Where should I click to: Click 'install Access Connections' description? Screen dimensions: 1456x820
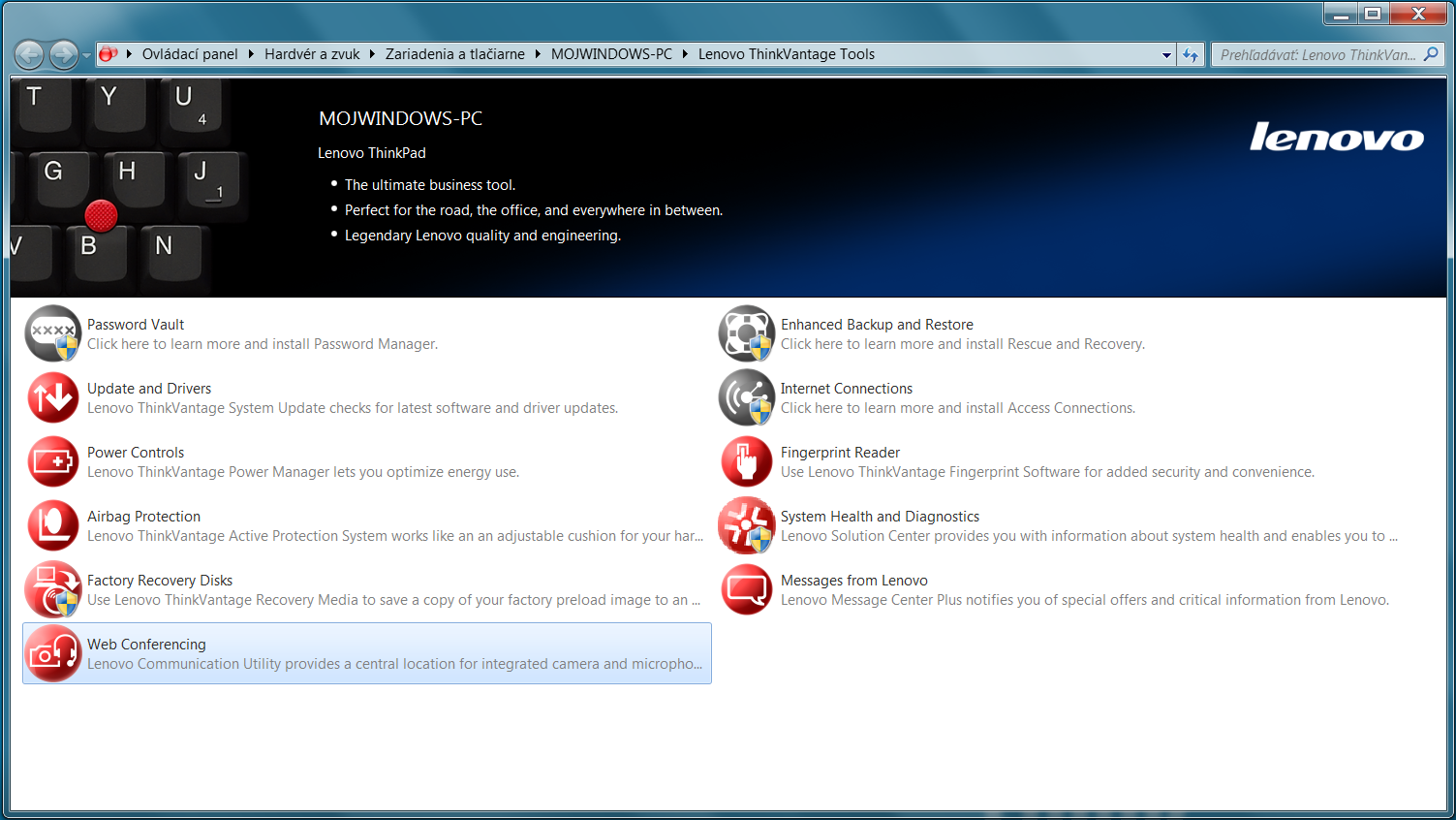click(x=958, y=408)
